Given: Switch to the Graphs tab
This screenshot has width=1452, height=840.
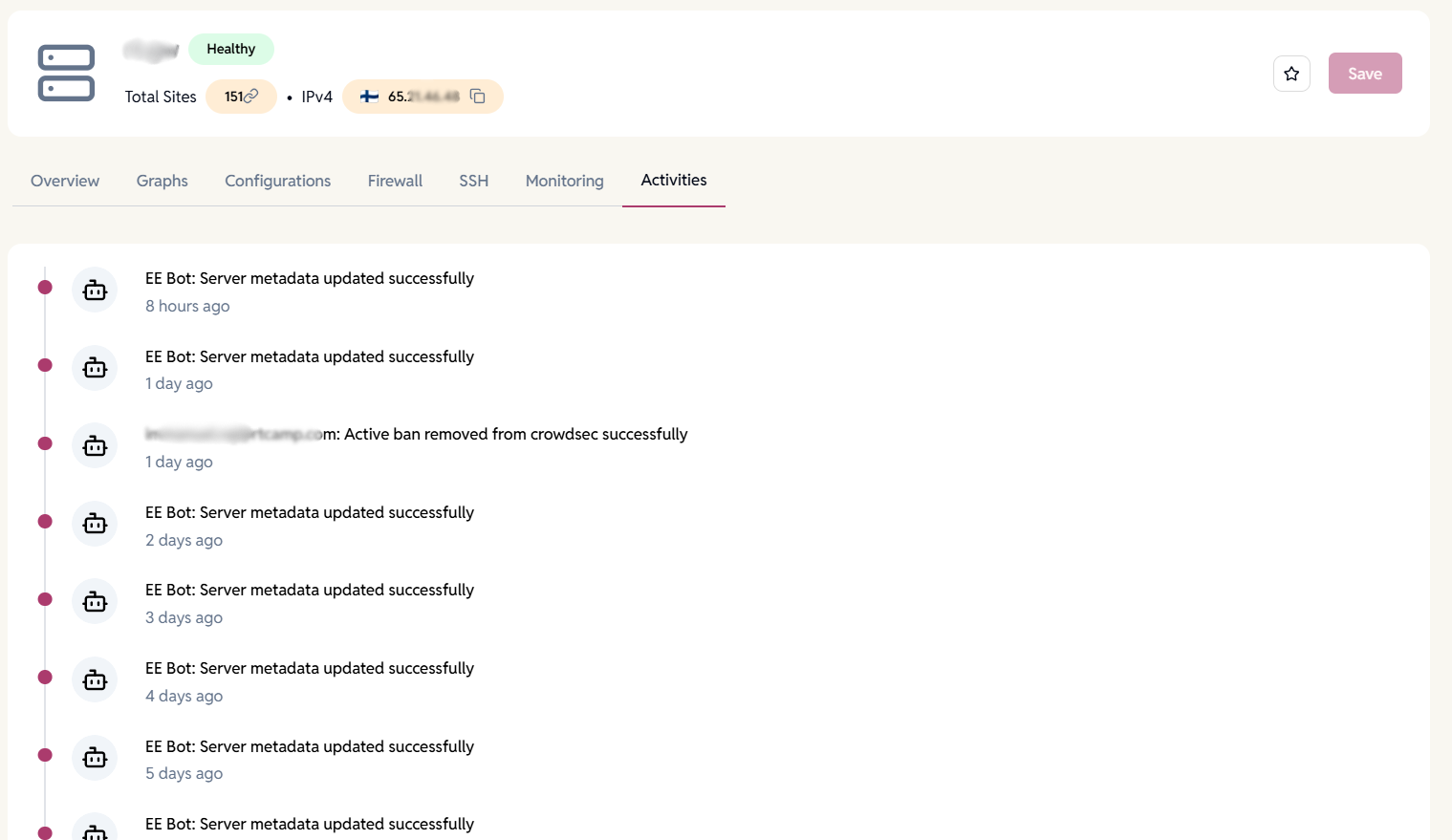Looking at the screenshot, I should [162, 181].
